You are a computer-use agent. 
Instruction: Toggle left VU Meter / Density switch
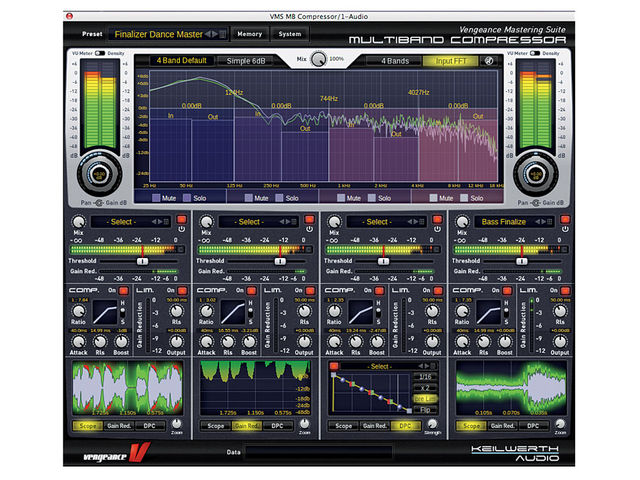tap(100, 53)
